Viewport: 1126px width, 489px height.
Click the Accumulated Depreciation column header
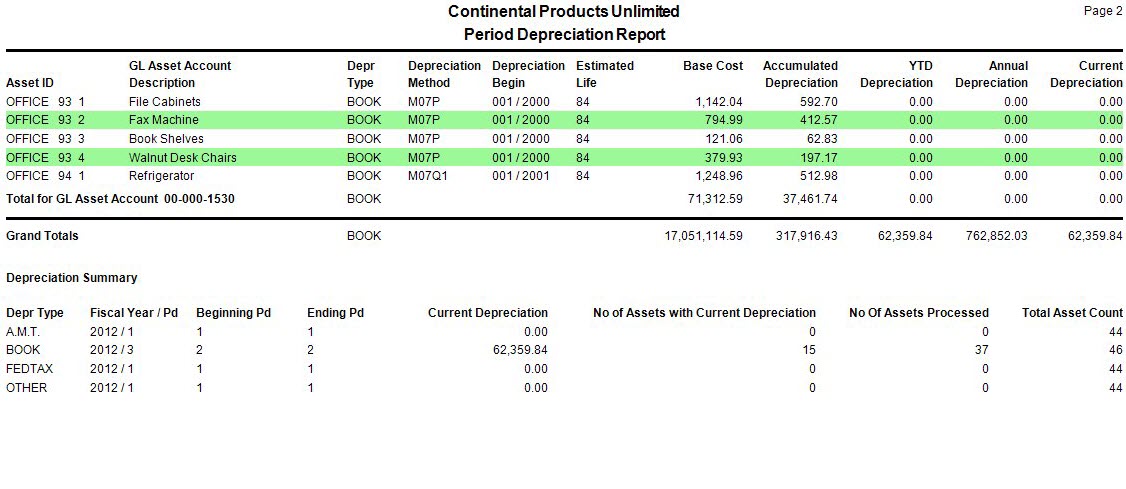800,74
